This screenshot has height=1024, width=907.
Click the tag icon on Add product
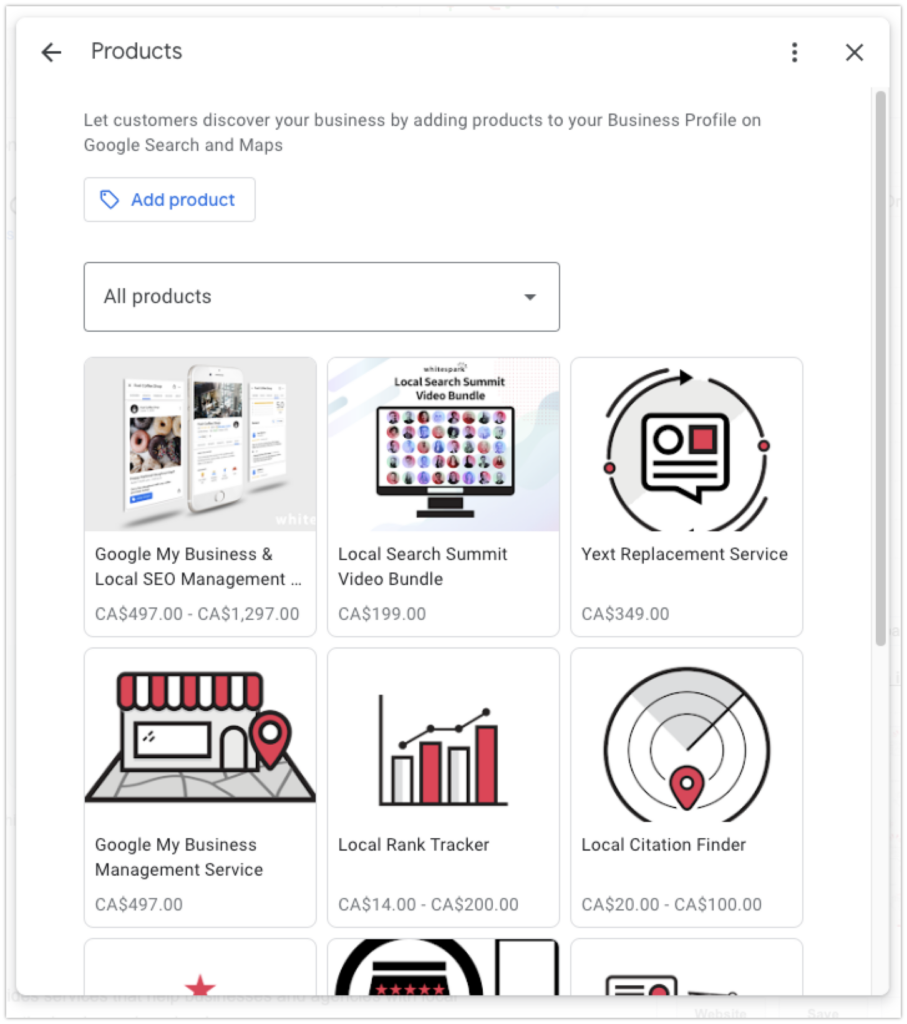click(x=109, y=200)
